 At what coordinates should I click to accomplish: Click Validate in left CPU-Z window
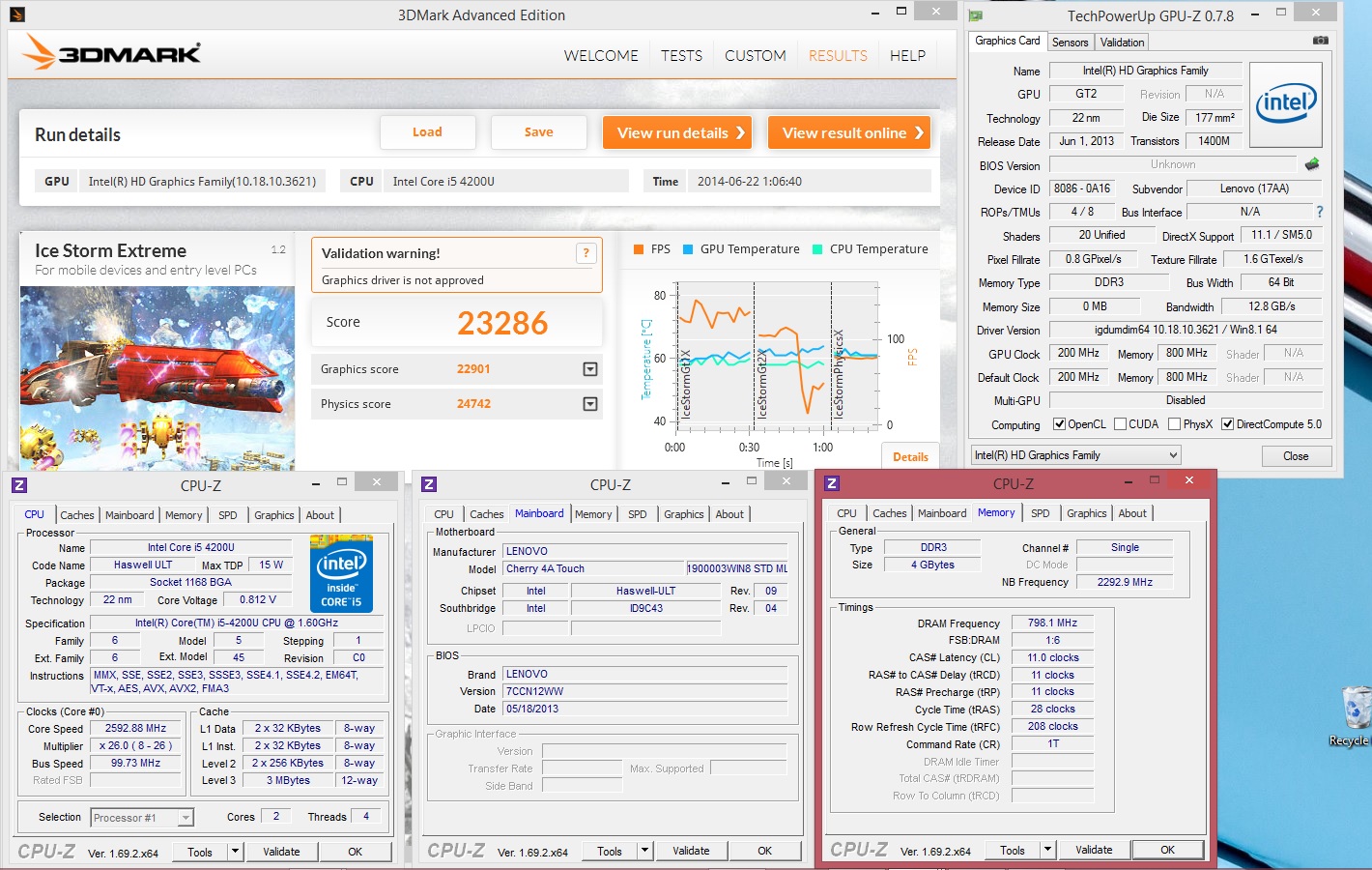[x=281, y=852]
